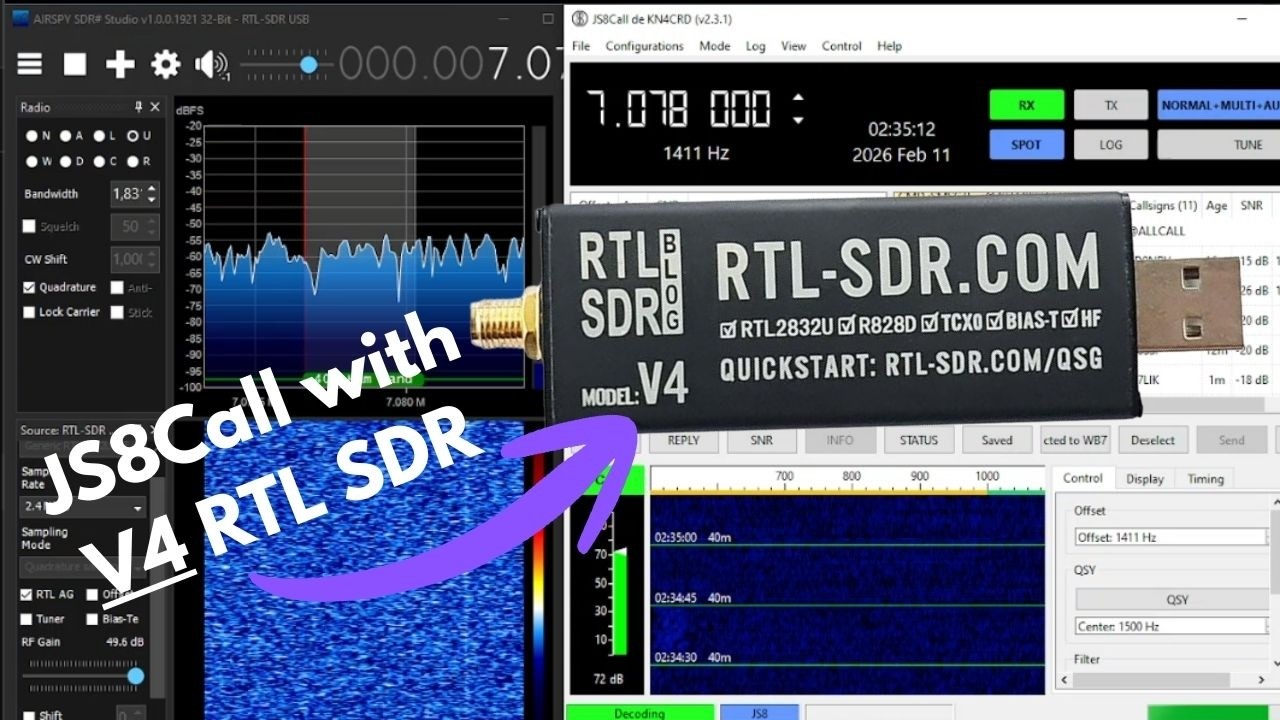Enable the Squelch checkbox

click(31, 227)
